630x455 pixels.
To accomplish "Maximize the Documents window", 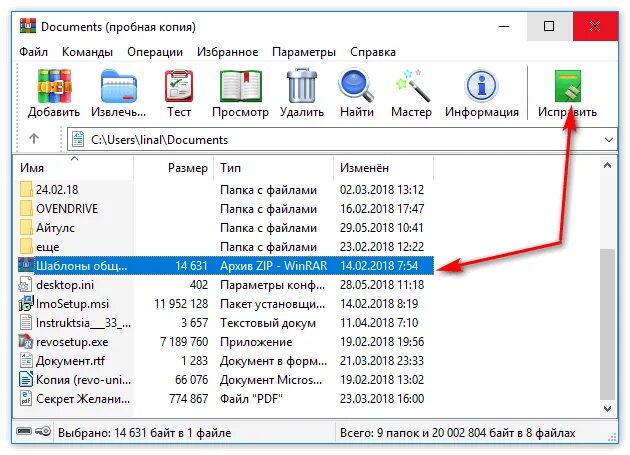I will [x=549, y=27].
